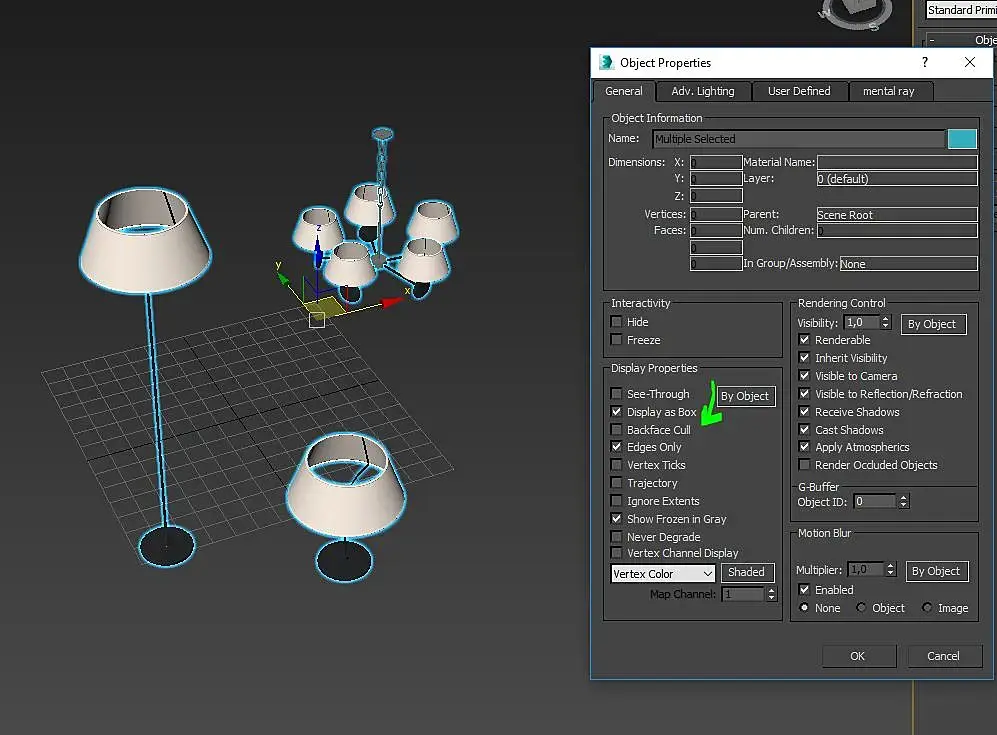Screen dimensions: 997x735
Task: Click By Object button in Display Properties
Action: 745,396
